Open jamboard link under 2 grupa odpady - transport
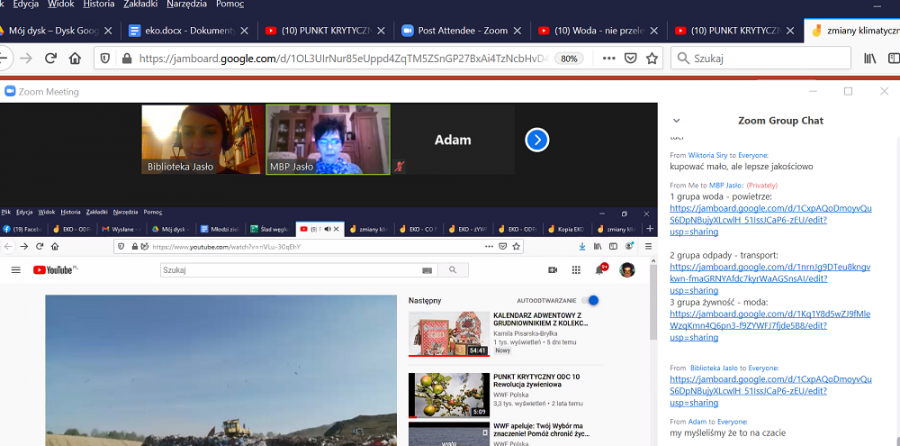This screenshot has width=900, height=446. [x=770, y=279]
